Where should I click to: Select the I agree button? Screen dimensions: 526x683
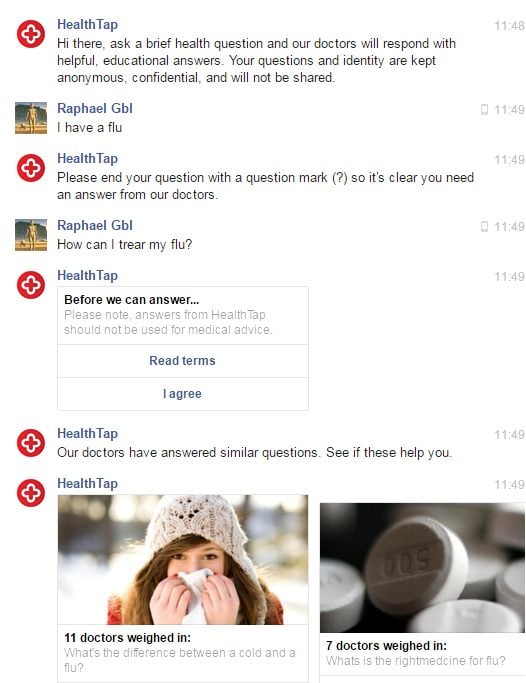(x=182, y=394)
